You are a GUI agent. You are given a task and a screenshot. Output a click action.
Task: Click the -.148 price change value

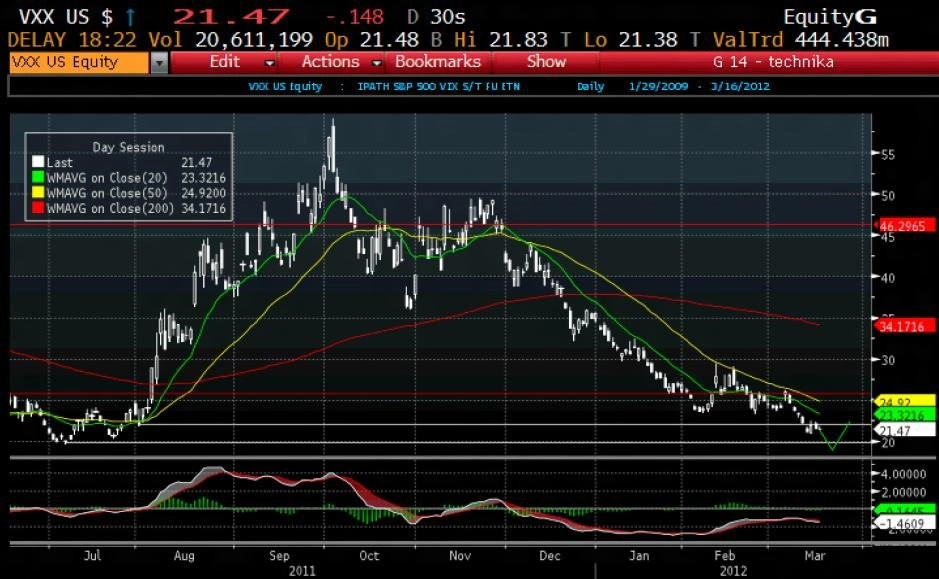tap(355, 17)
